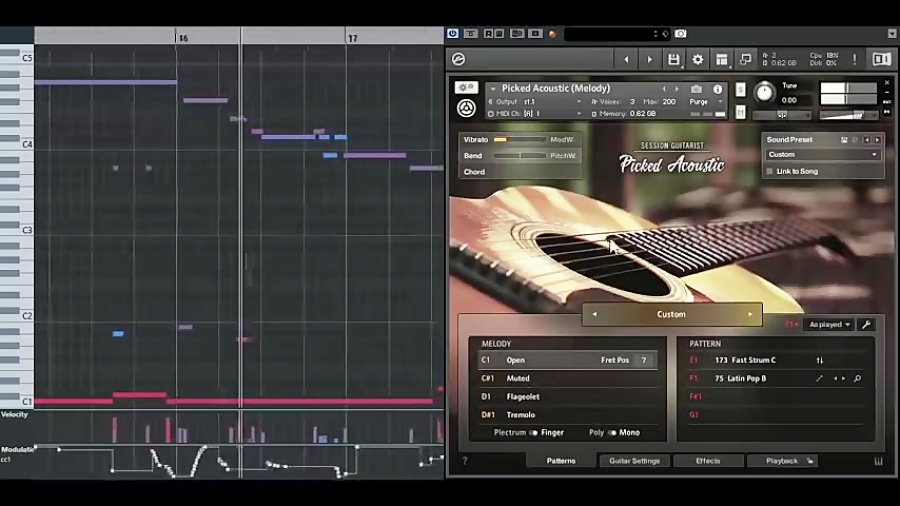Select the D#1 Tremolo articulation
The height and width of the screenshot is (506, 900).
click(567, 415)
